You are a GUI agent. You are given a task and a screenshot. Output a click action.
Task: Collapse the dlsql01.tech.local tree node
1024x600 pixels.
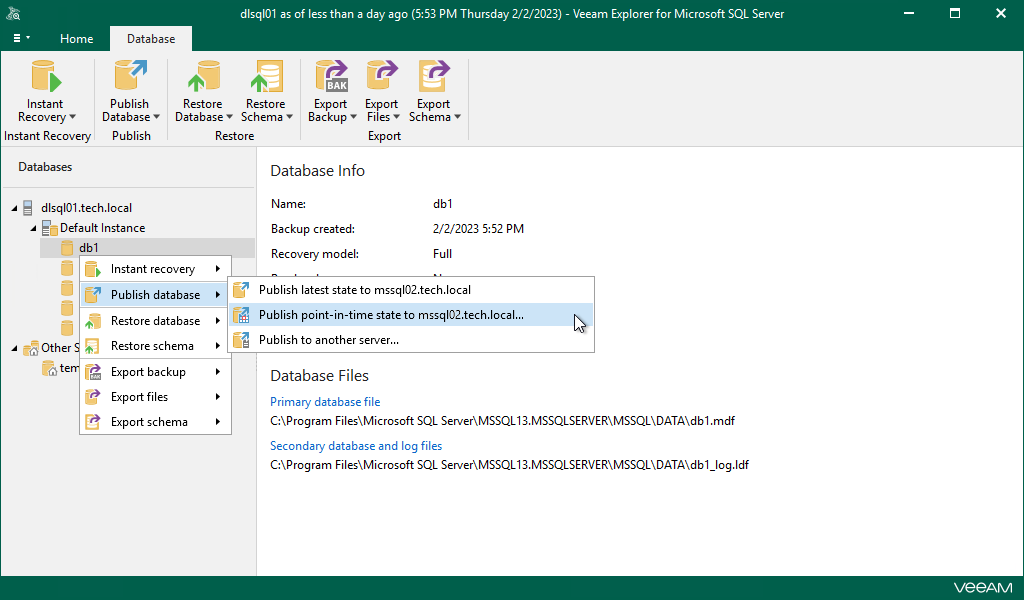tap(14, 208)
